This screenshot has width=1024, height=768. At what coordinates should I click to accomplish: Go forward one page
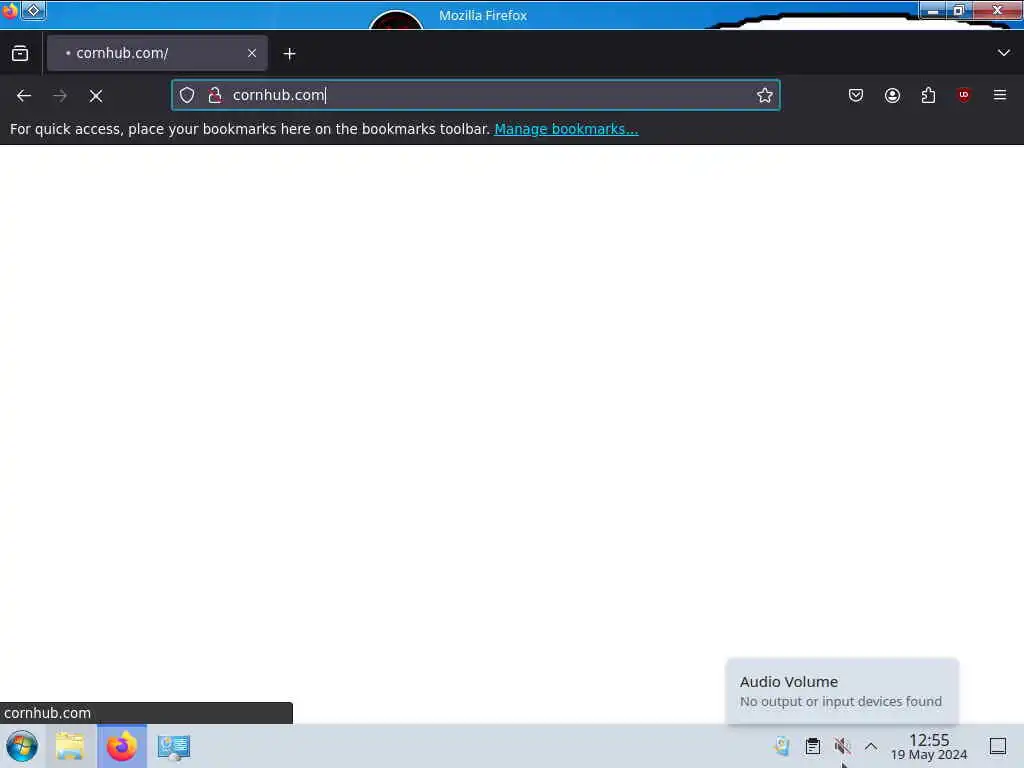[60, 96]
